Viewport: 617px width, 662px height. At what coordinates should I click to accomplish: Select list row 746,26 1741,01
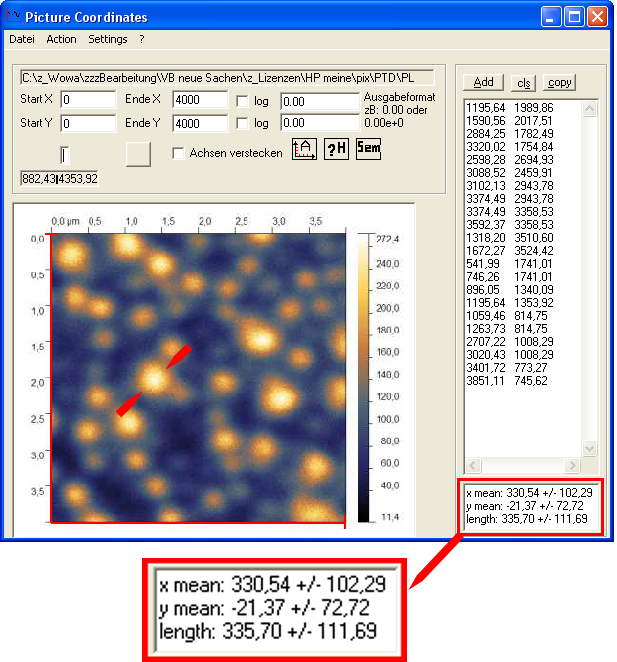[x=510, y=277]
